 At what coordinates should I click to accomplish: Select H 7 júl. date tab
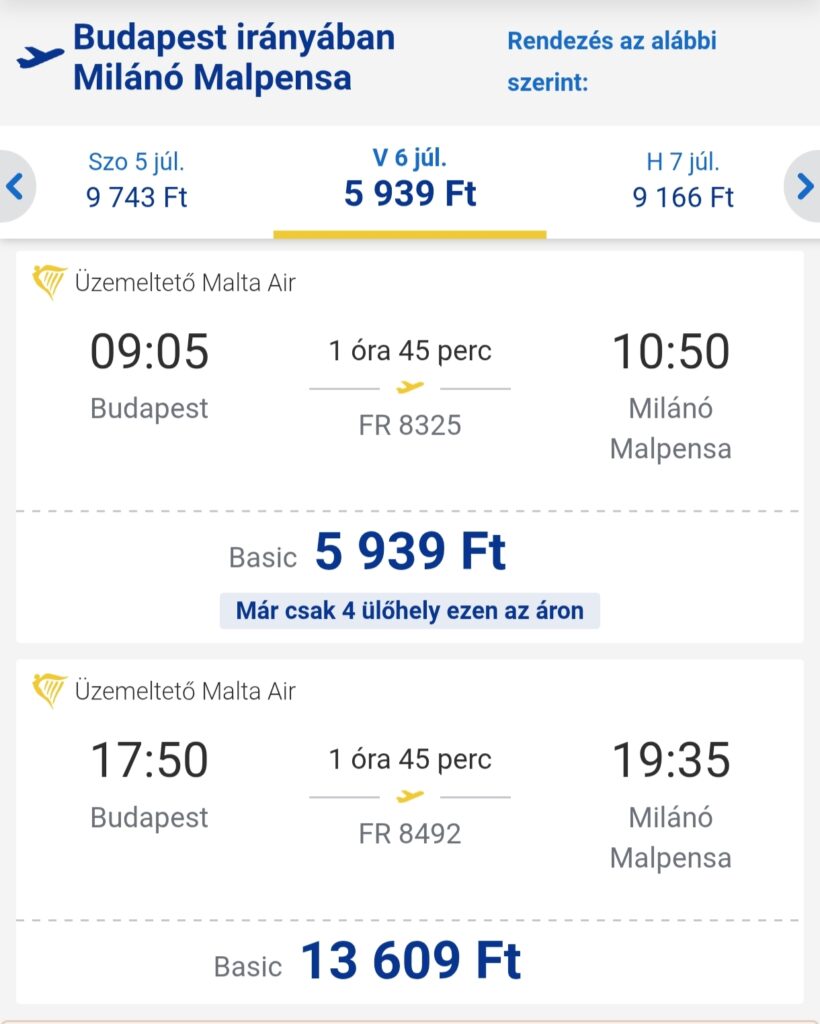click(x=683, y=180)
